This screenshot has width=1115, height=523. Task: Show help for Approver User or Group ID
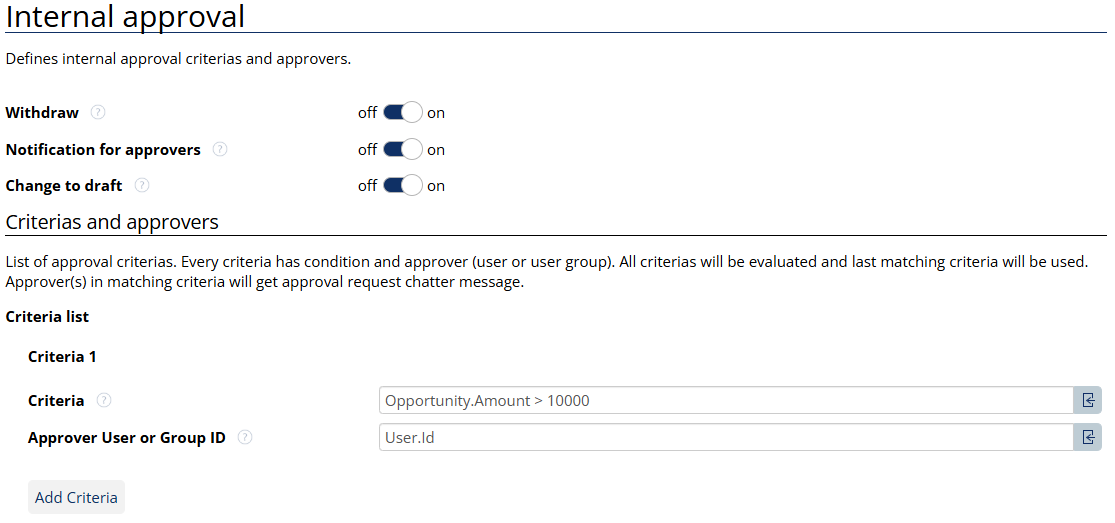pyautogui.click(x=245, y=438)
